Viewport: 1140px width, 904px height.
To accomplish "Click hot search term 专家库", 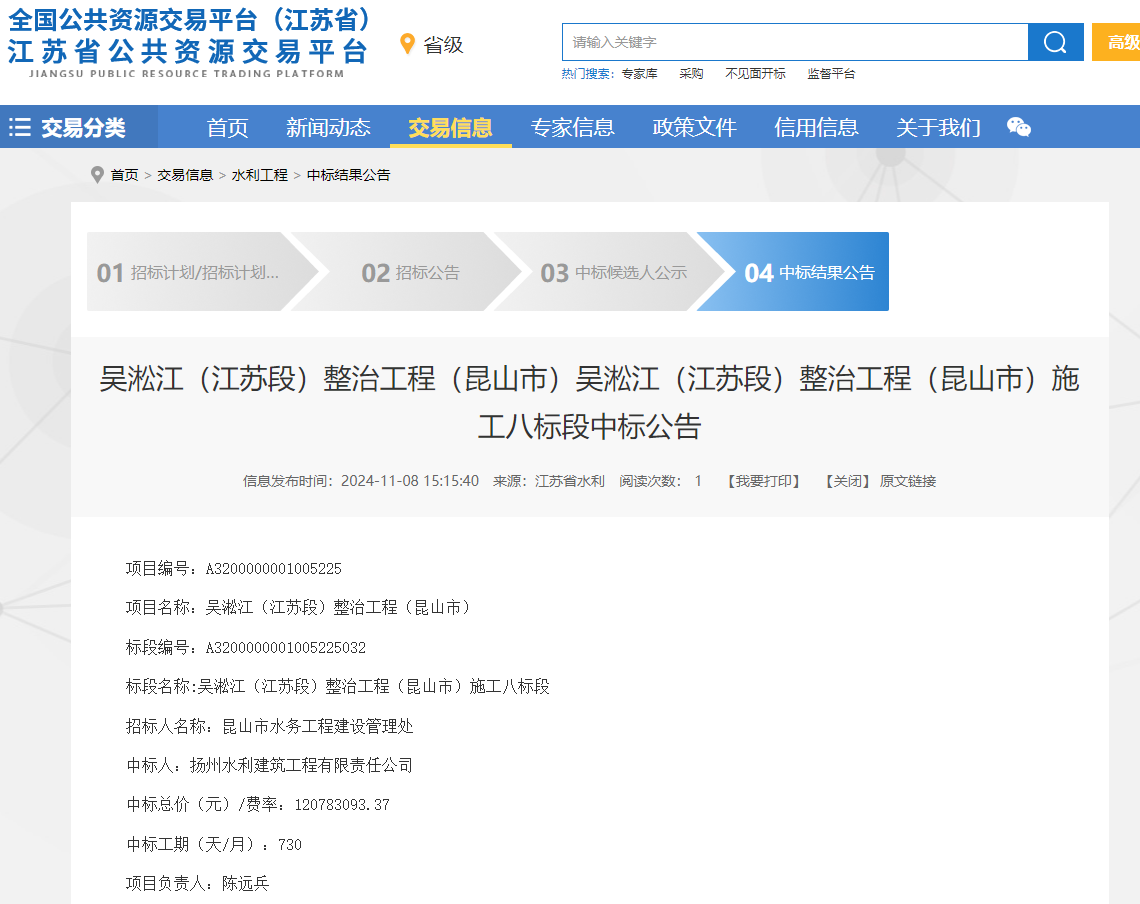I will (x=640, y=73).
